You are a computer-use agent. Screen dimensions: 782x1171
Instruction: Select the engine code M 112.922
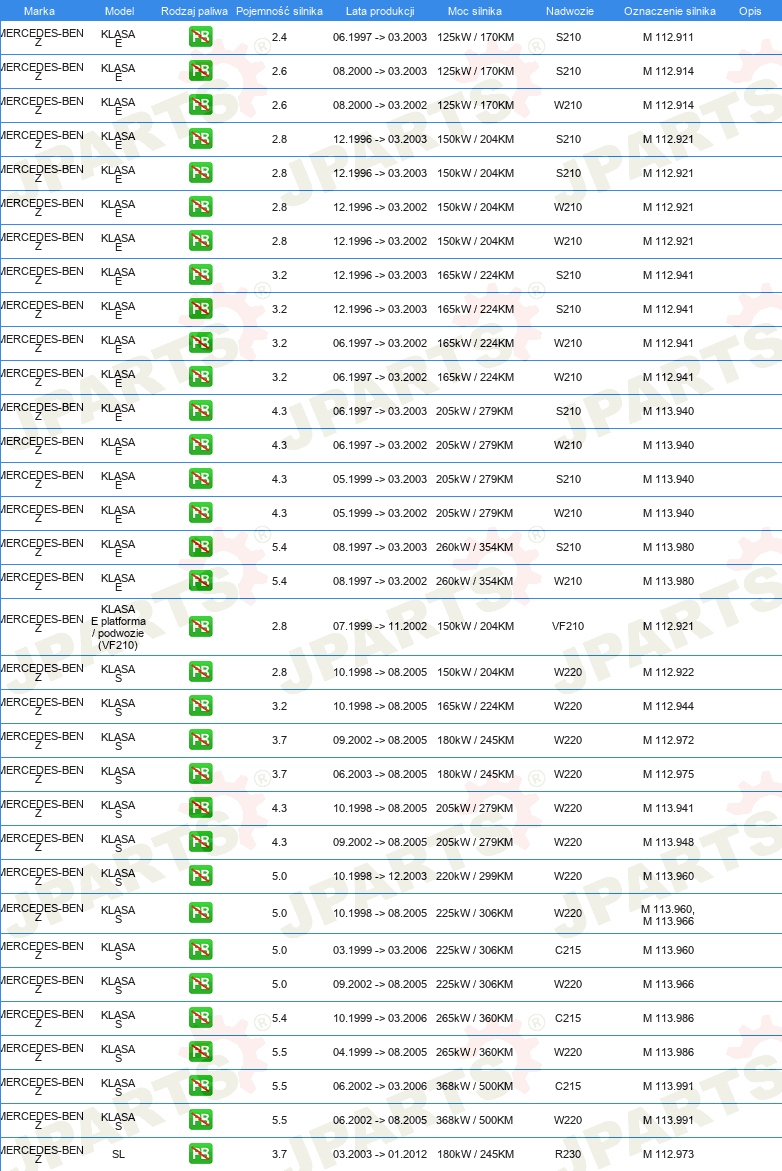(668, 671)
